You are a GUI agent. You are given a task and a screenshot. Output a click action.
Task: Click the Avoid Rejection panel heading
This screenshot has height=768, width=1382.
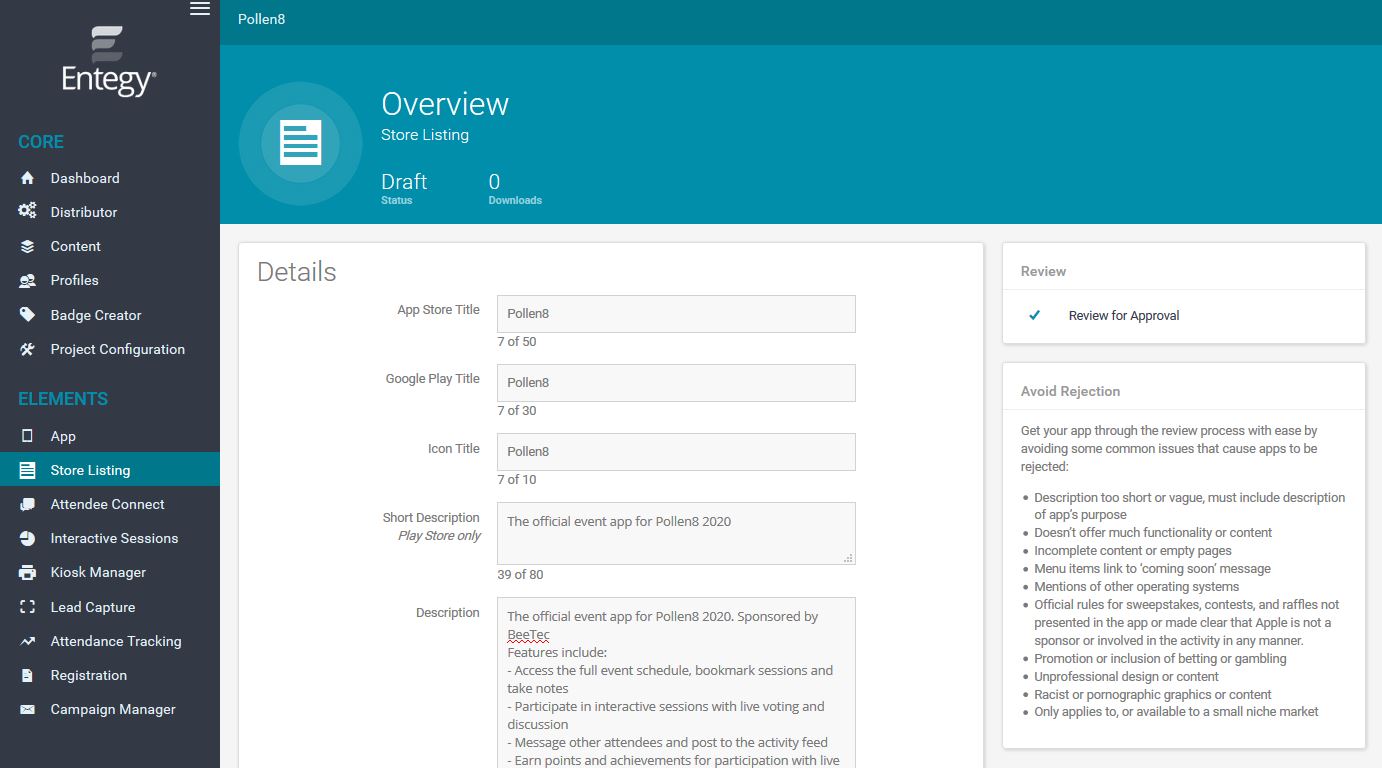[x=1070, y=391]
